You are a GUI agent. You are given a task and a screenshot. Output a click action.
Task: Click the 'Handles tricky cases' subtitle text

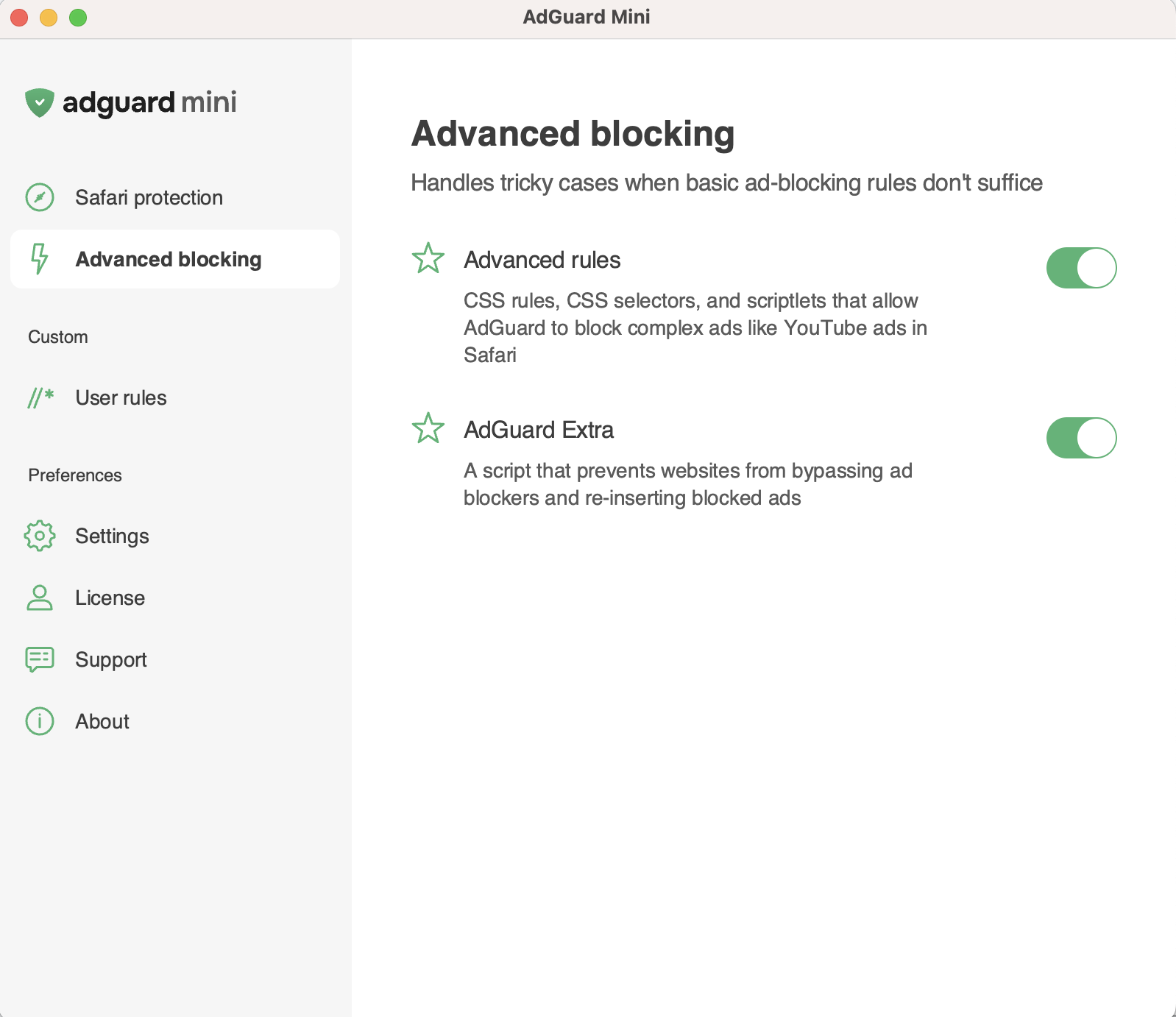pos(726,183)
